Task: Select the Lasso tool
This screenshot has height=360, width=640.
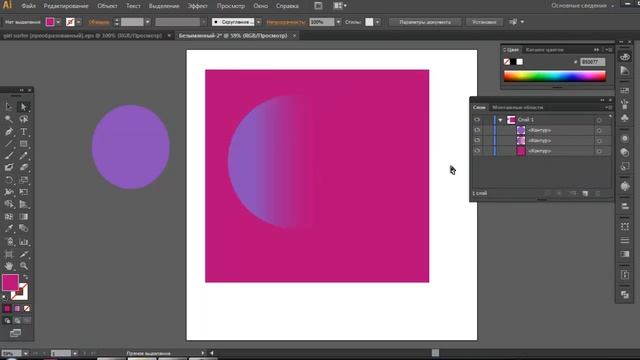Action: tap(23, 119)
